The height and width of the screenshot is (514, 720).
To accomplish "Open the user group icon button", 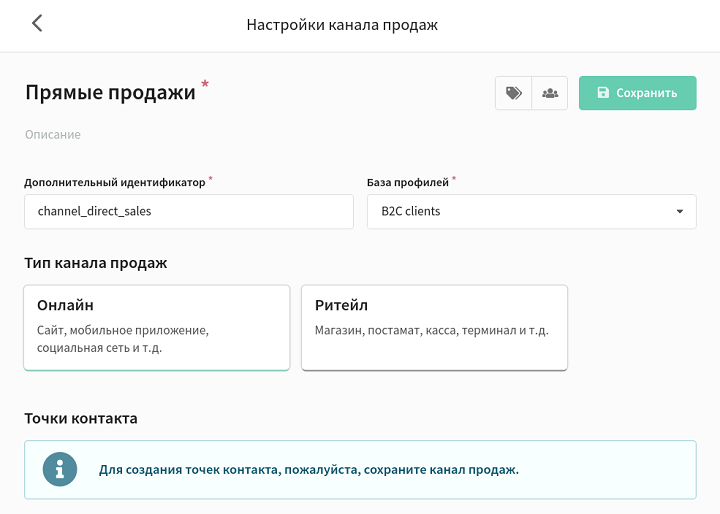I will [x=550, y=93].
